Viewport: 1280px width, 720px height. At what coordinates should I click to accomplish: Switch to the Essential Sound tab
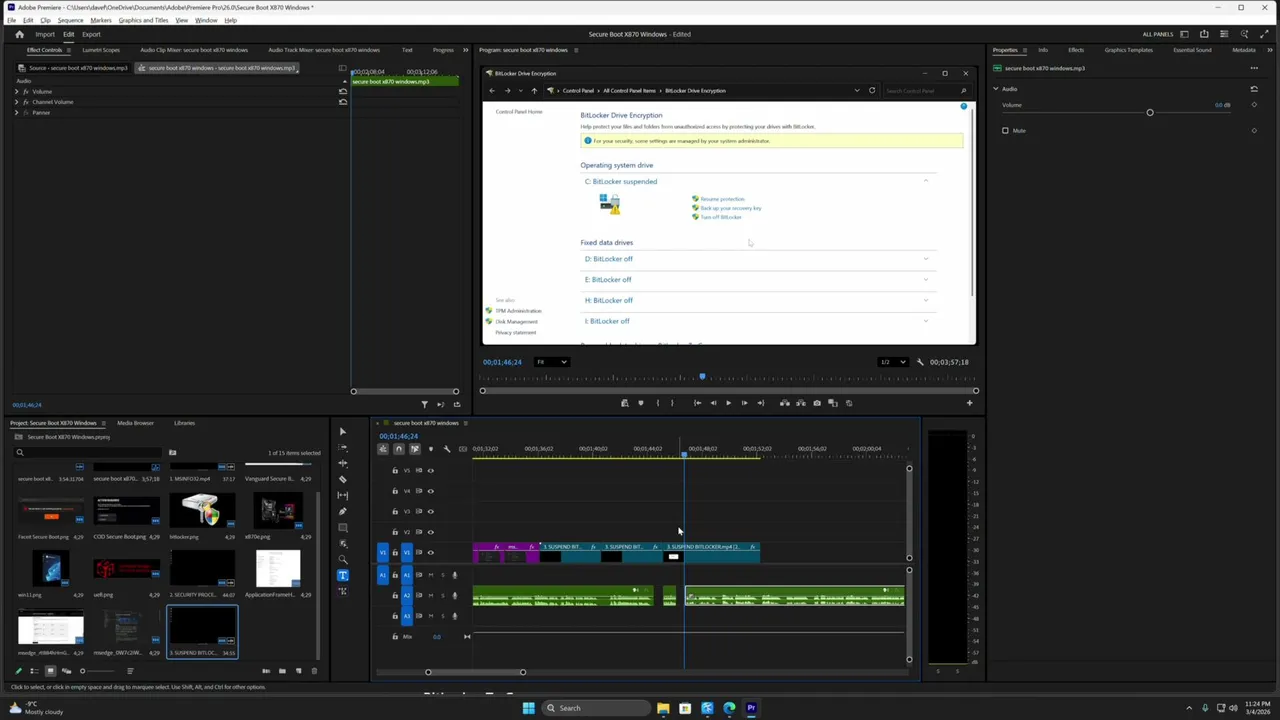tap(1192, 50)
